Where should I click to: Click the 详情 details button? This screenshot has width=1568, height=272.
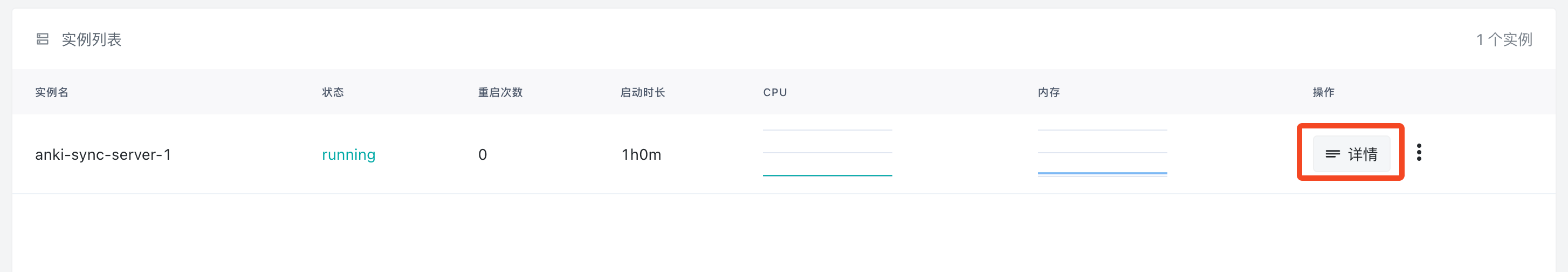[x=1351, y=154]
